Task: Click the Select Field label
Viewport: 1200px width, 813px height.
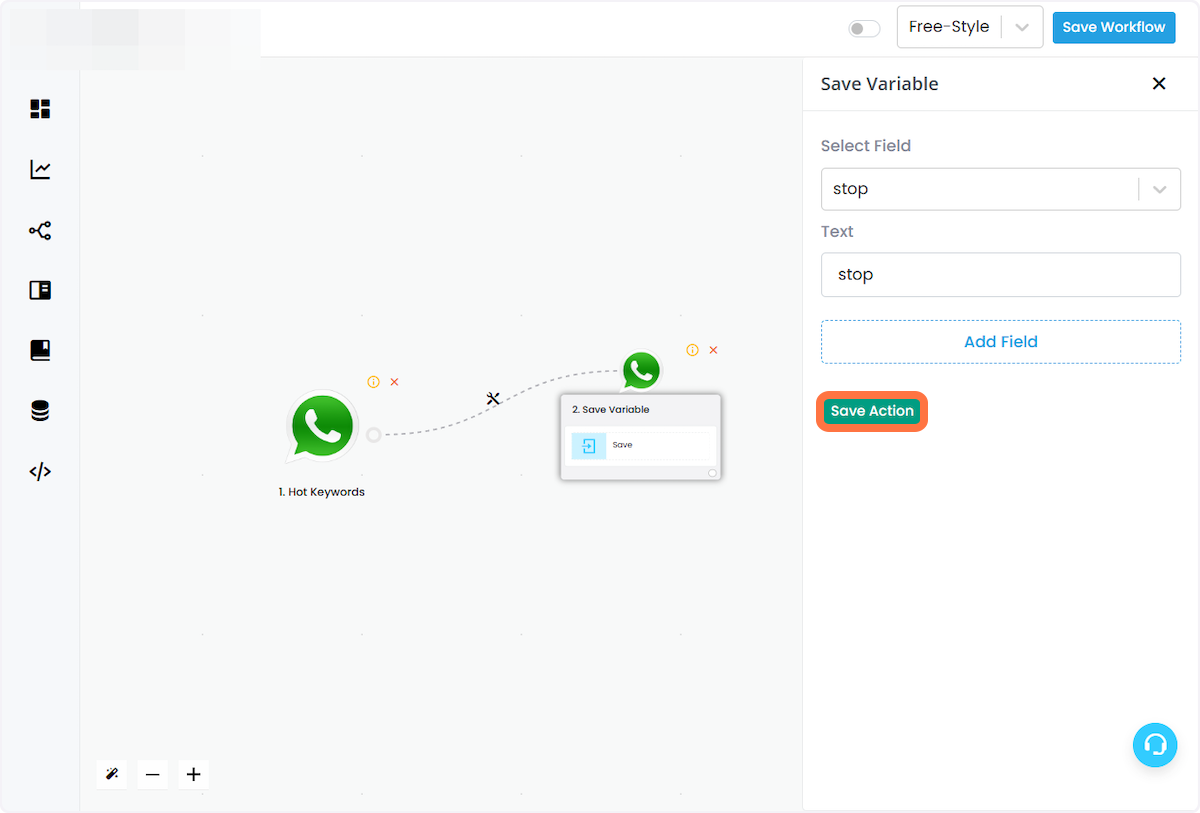Action: [866, 146]
